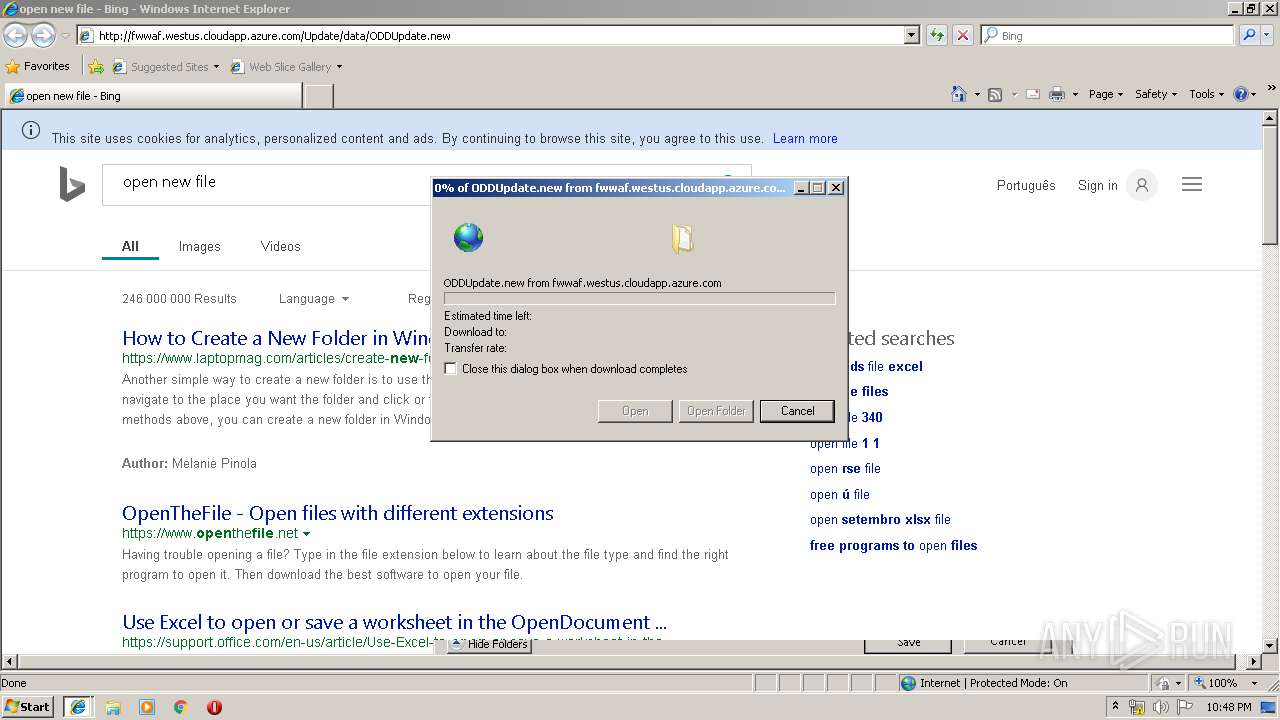Image resolution: width=1280 pixels, height=720 pixels.
Task: Click the Internet Explorer taskbar icon
Action: [78, 707]
